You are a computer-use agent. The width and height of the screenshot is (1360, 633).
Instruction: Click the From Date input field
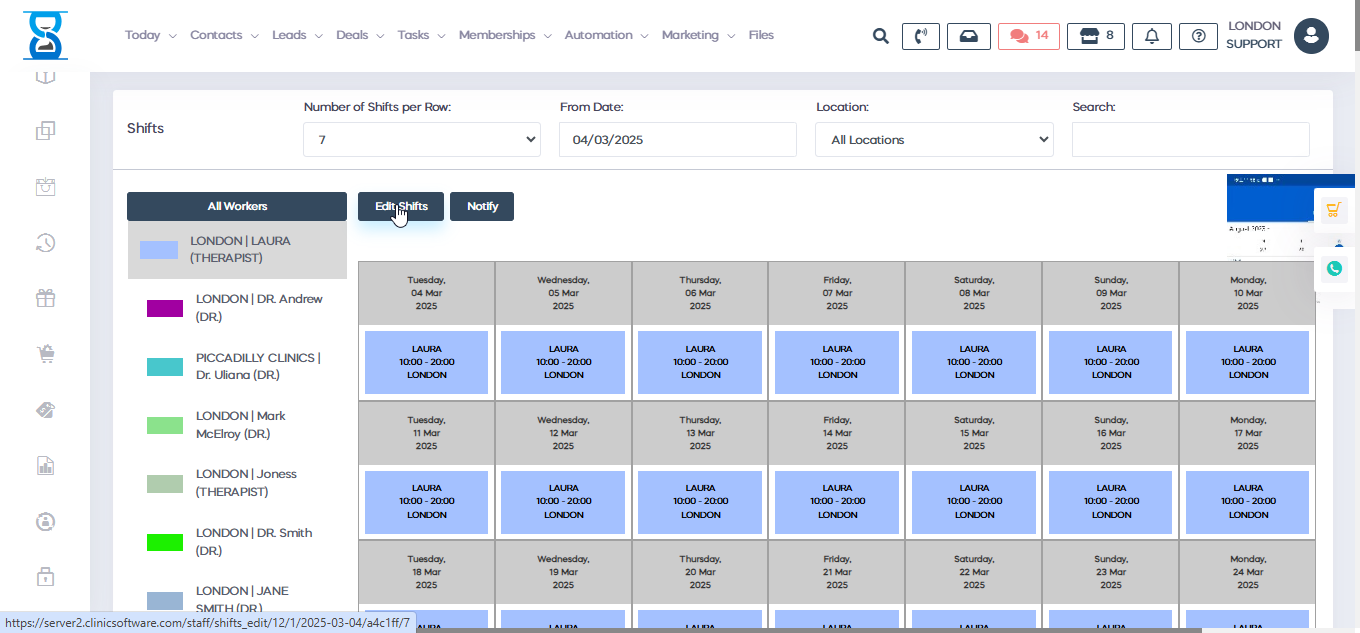pos(677,140)
